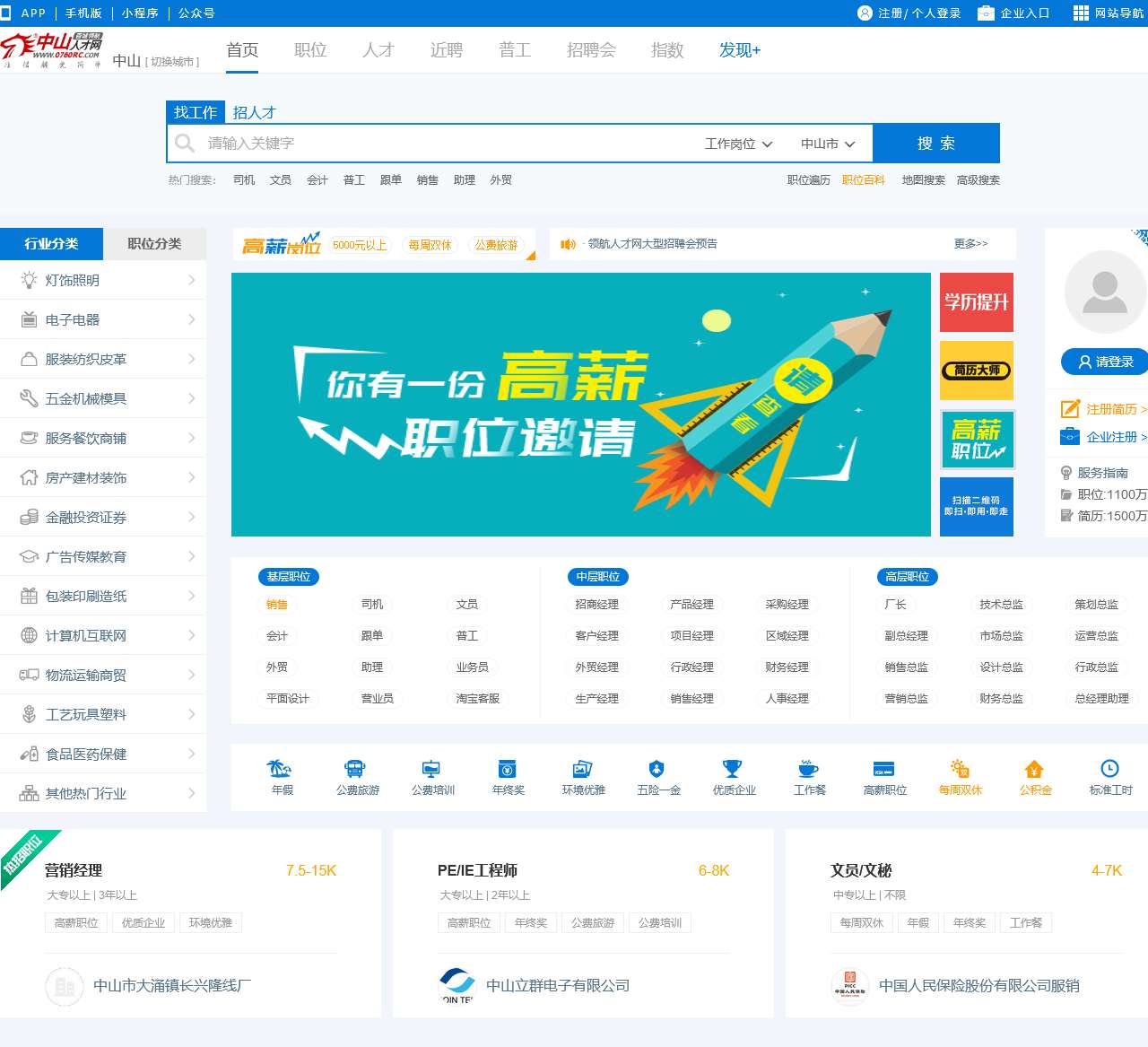Click the 企业入口 briefcase icon in top bar
The image size is (1148, 1047).
click(x=987, y=13)
